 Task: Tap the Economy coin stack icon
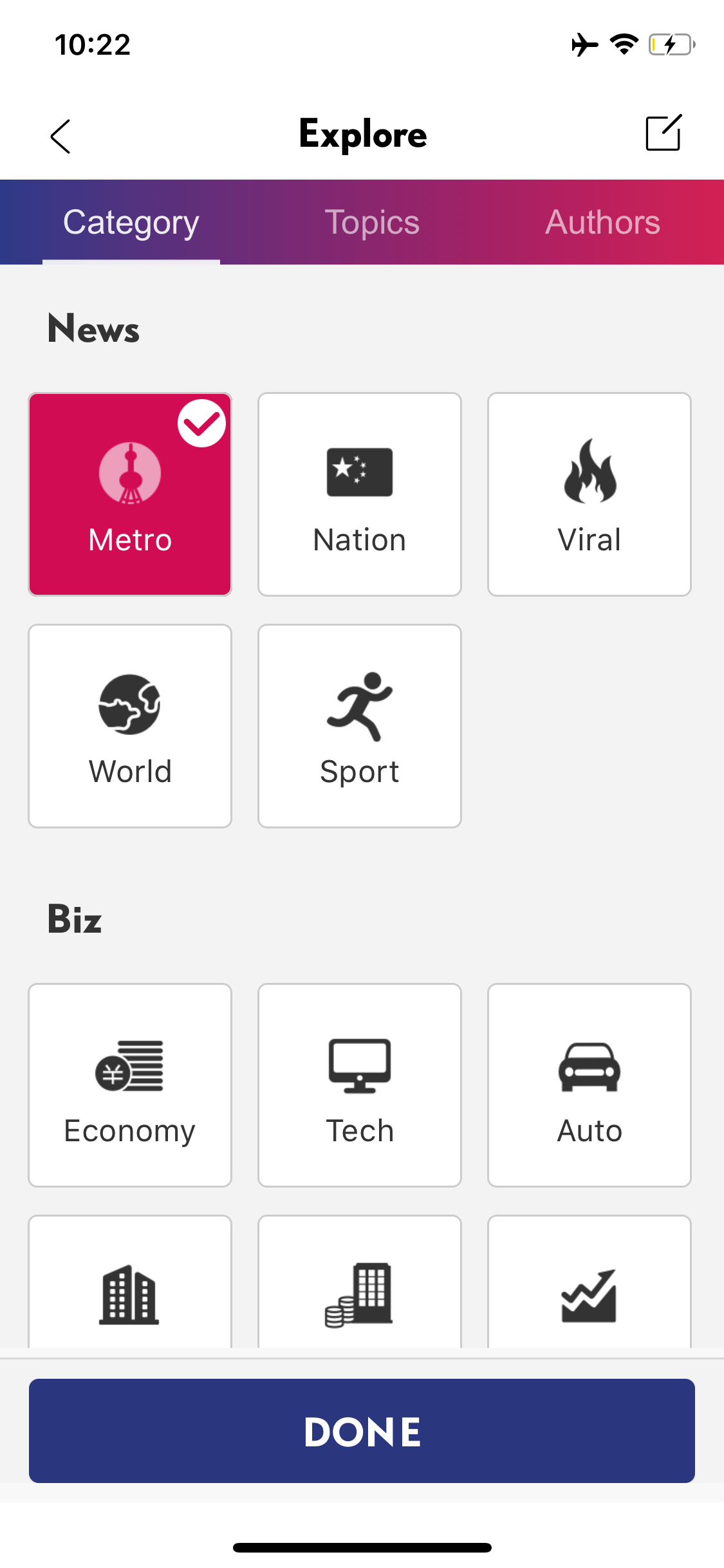(x=129, y=1066)
